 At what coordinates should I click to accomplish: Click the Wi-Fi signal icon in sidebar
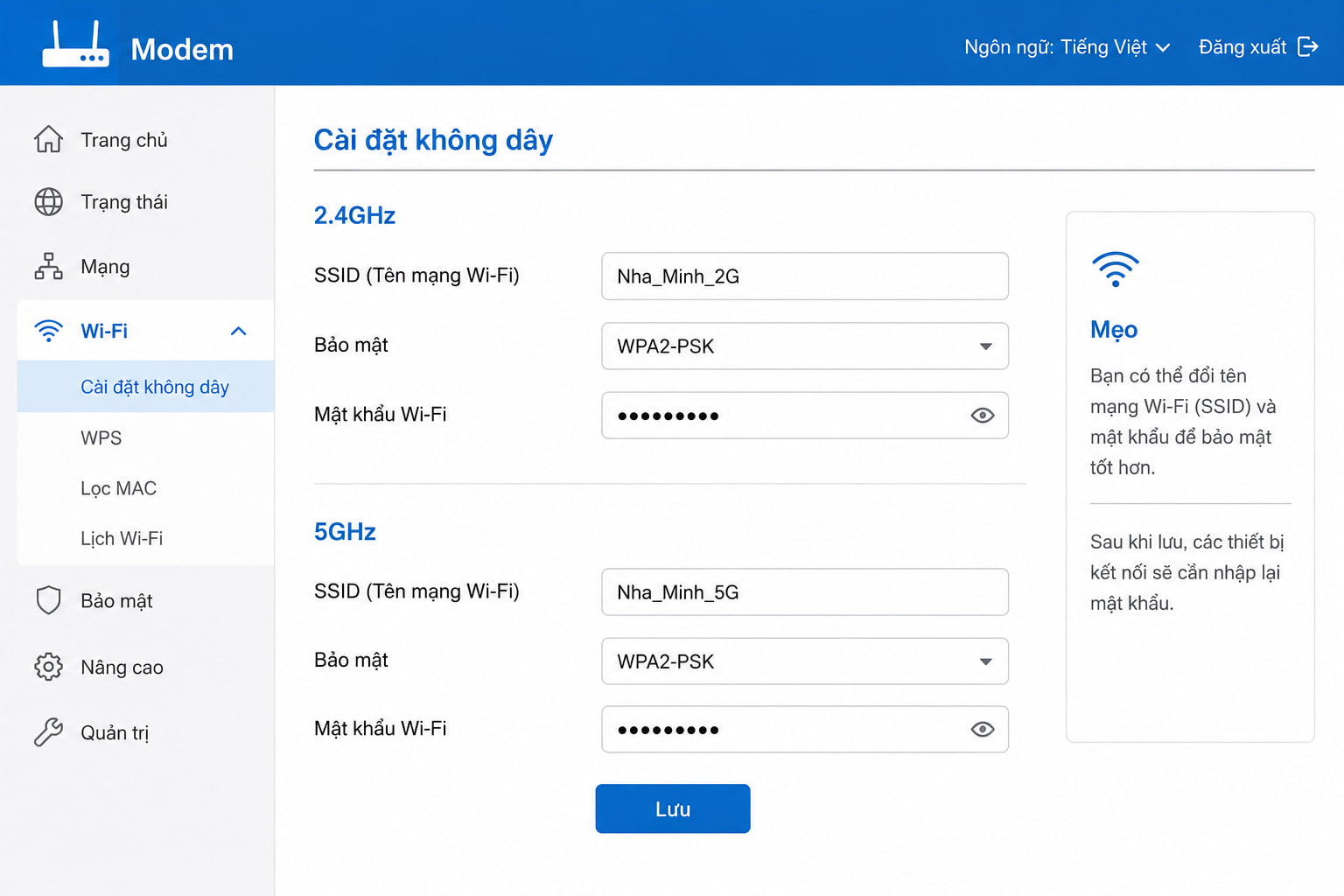[48, 331]
